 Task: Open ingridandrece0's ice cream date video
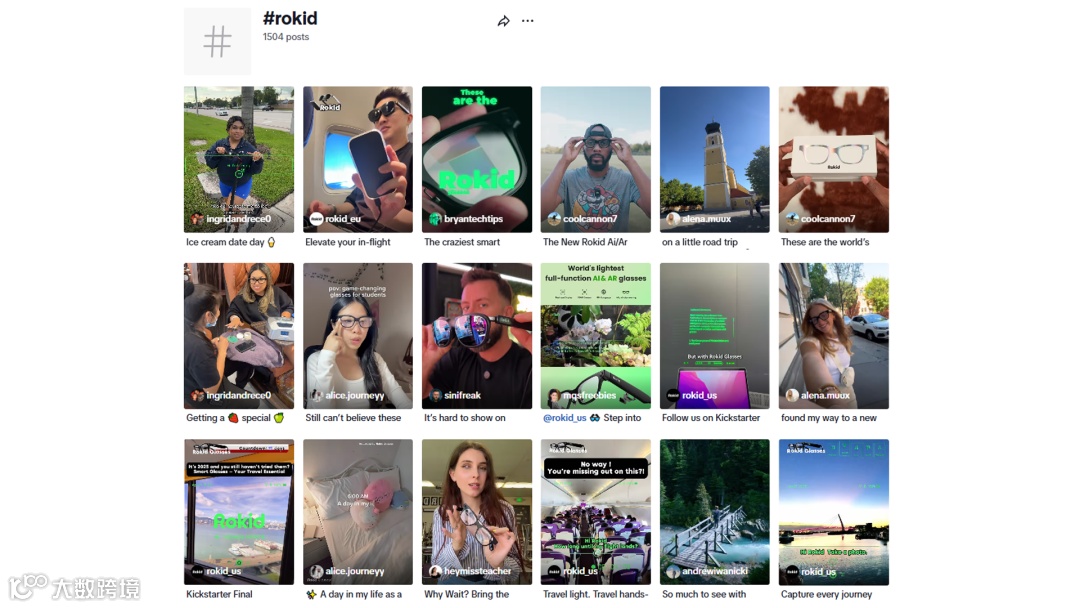coord(239,159)
